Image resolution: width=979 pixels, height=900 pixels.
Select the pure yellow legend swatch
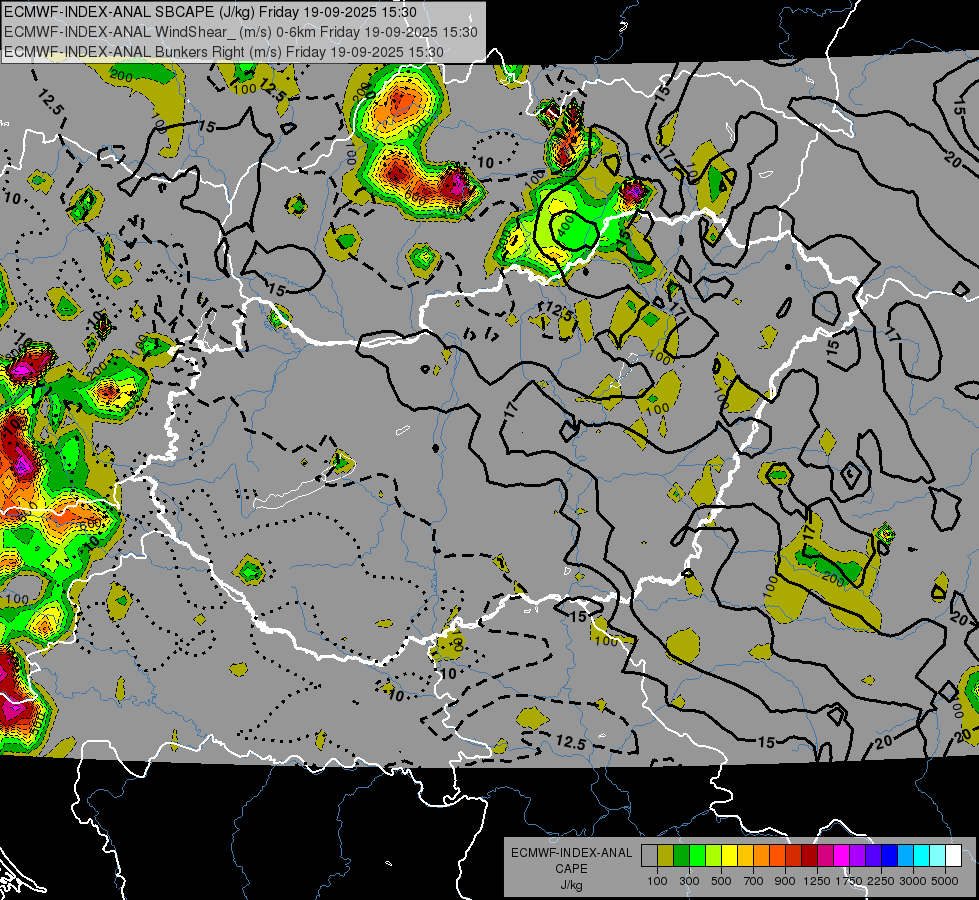[729, 856]
